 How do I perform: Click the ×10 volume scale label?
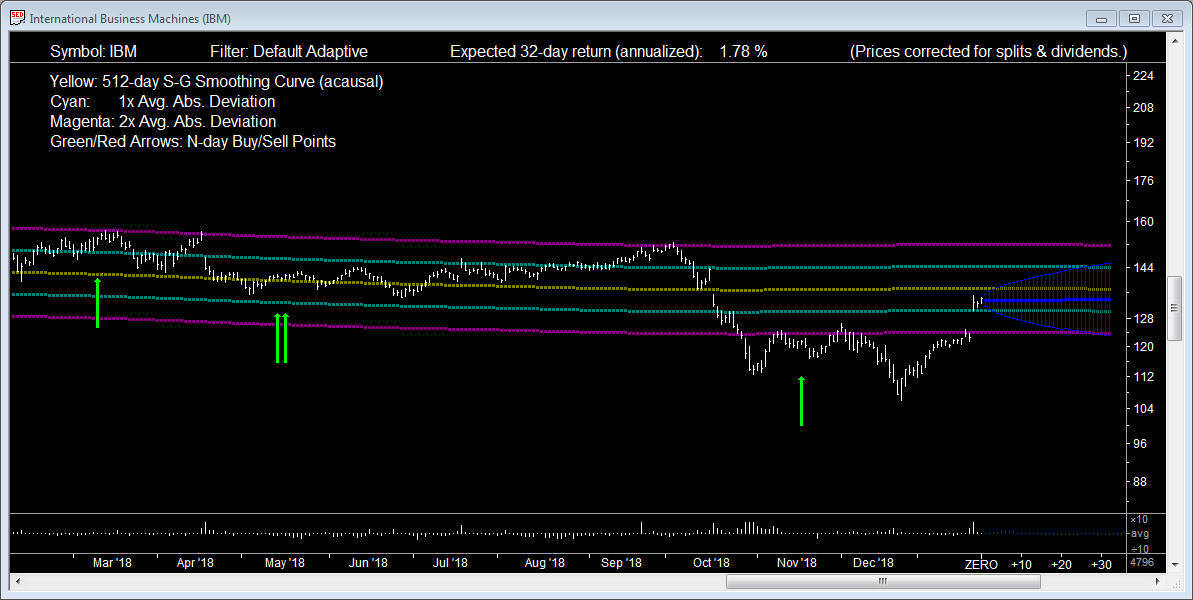[x=1139, y=519]
